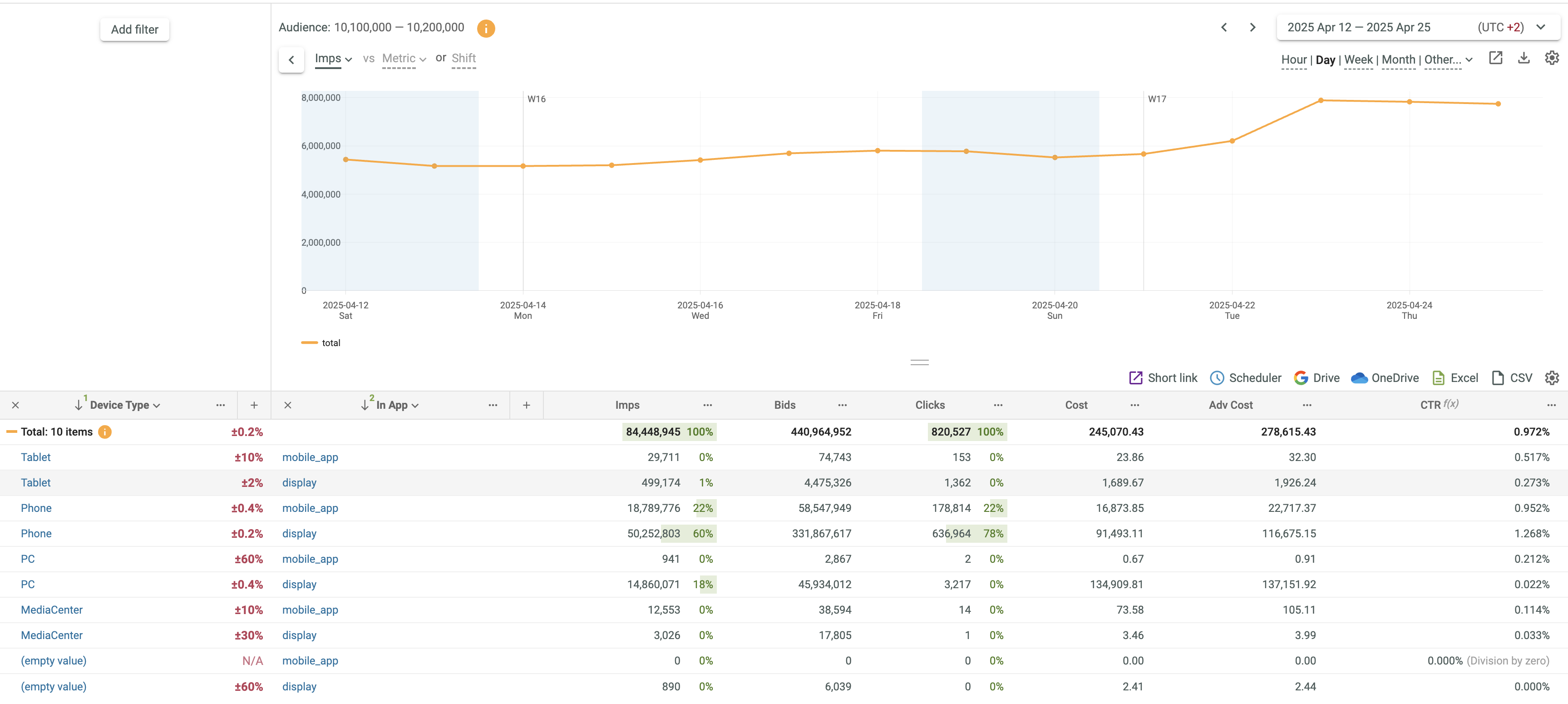
Task: Remove the Device Type column
Action: 16,405
